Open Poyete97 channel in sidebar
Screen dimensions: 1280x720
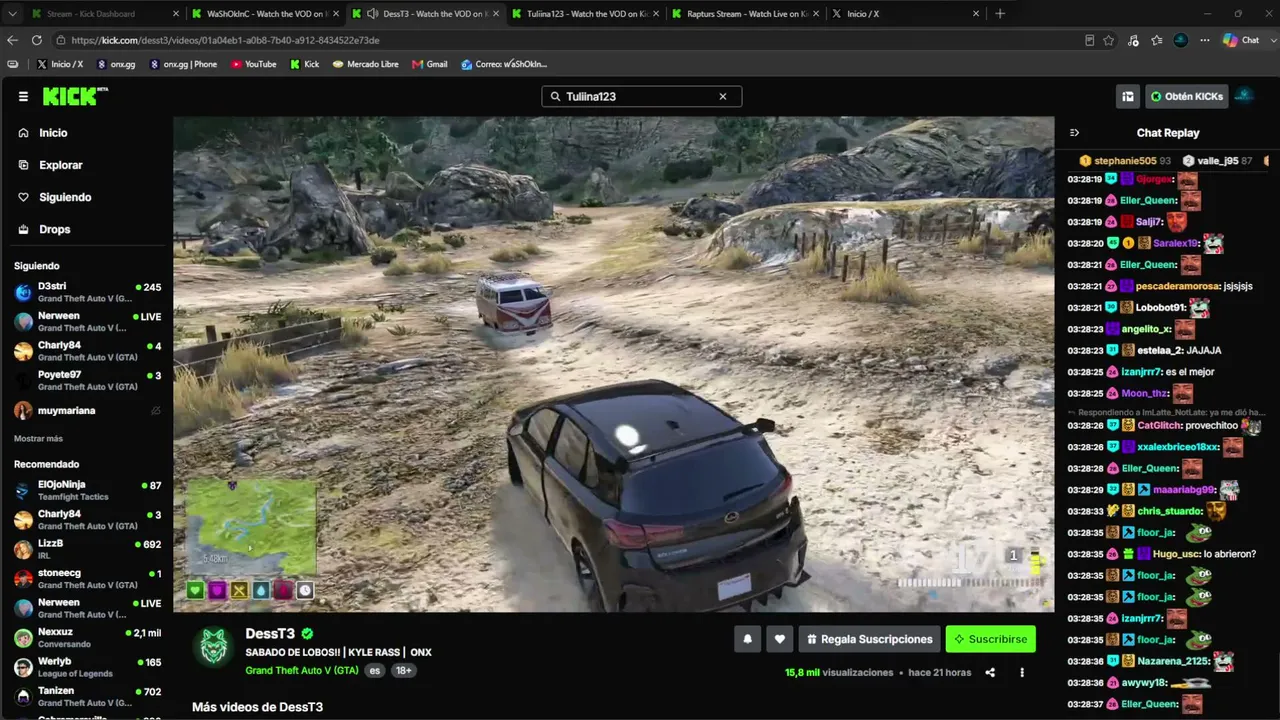87,380
